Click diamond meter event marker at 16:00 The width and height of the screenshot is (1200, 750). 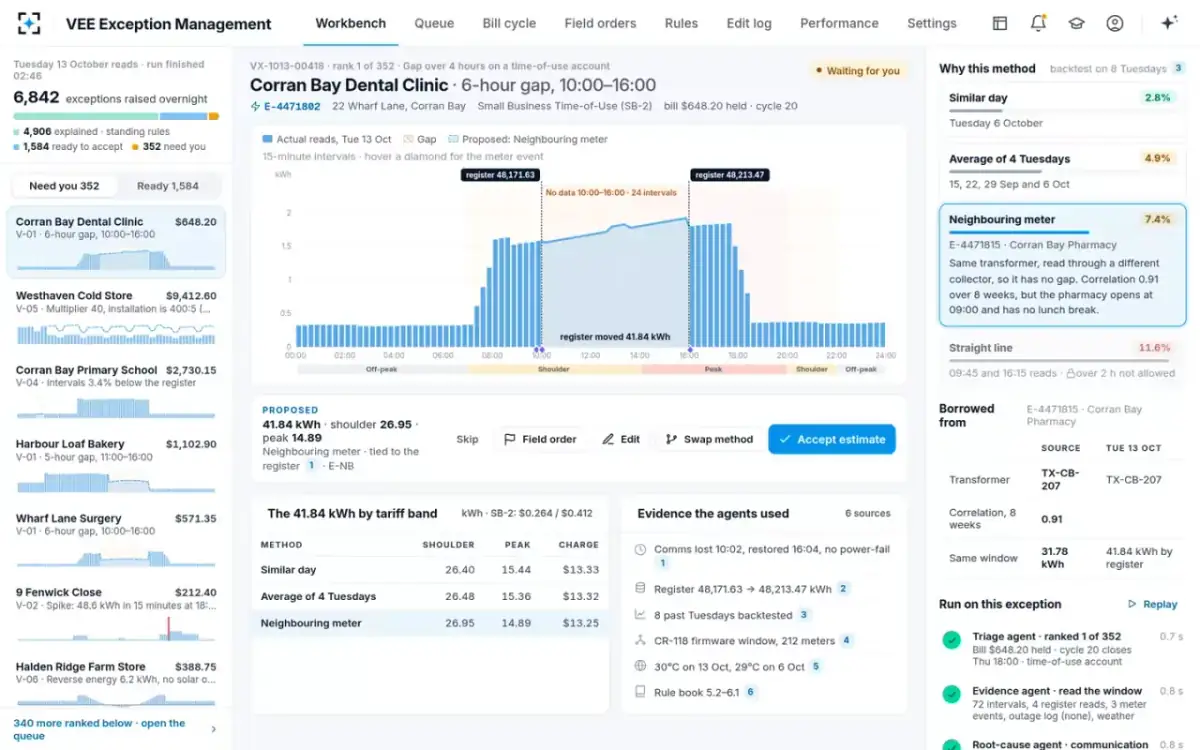[689, 350]
